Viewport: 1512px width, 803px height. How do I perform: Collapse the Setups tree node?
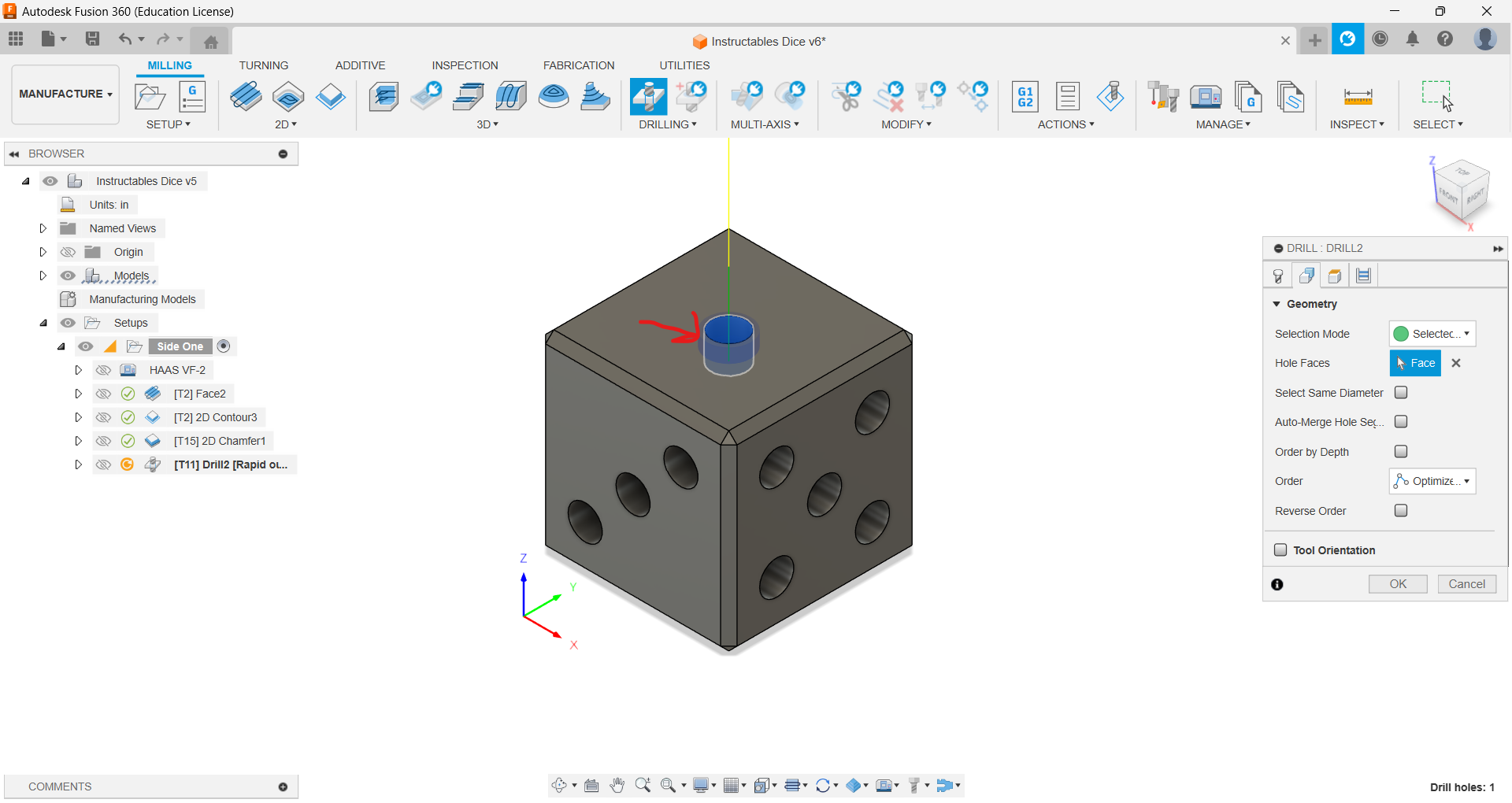click(x=43, y=323)
